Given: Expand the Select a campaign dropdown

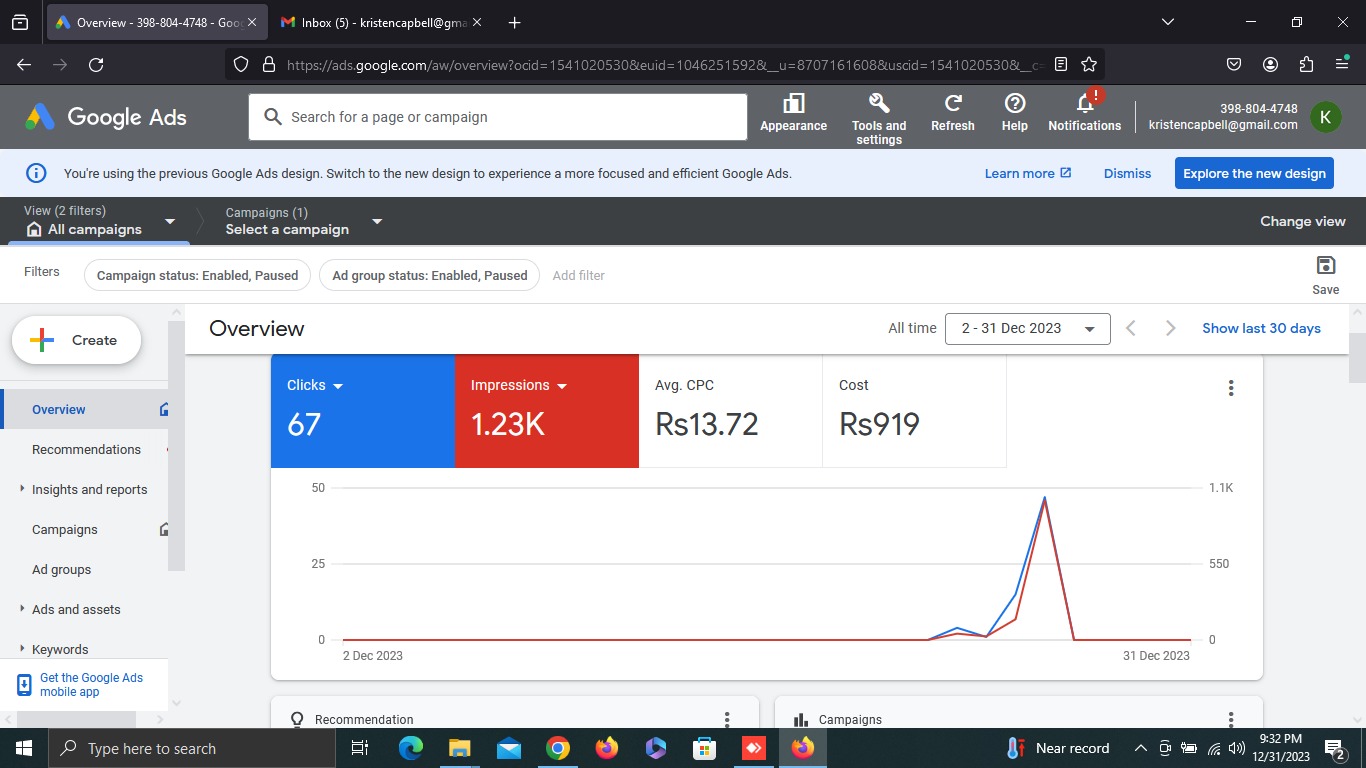Looking at the screenshot, I should [x=377, y=221].
